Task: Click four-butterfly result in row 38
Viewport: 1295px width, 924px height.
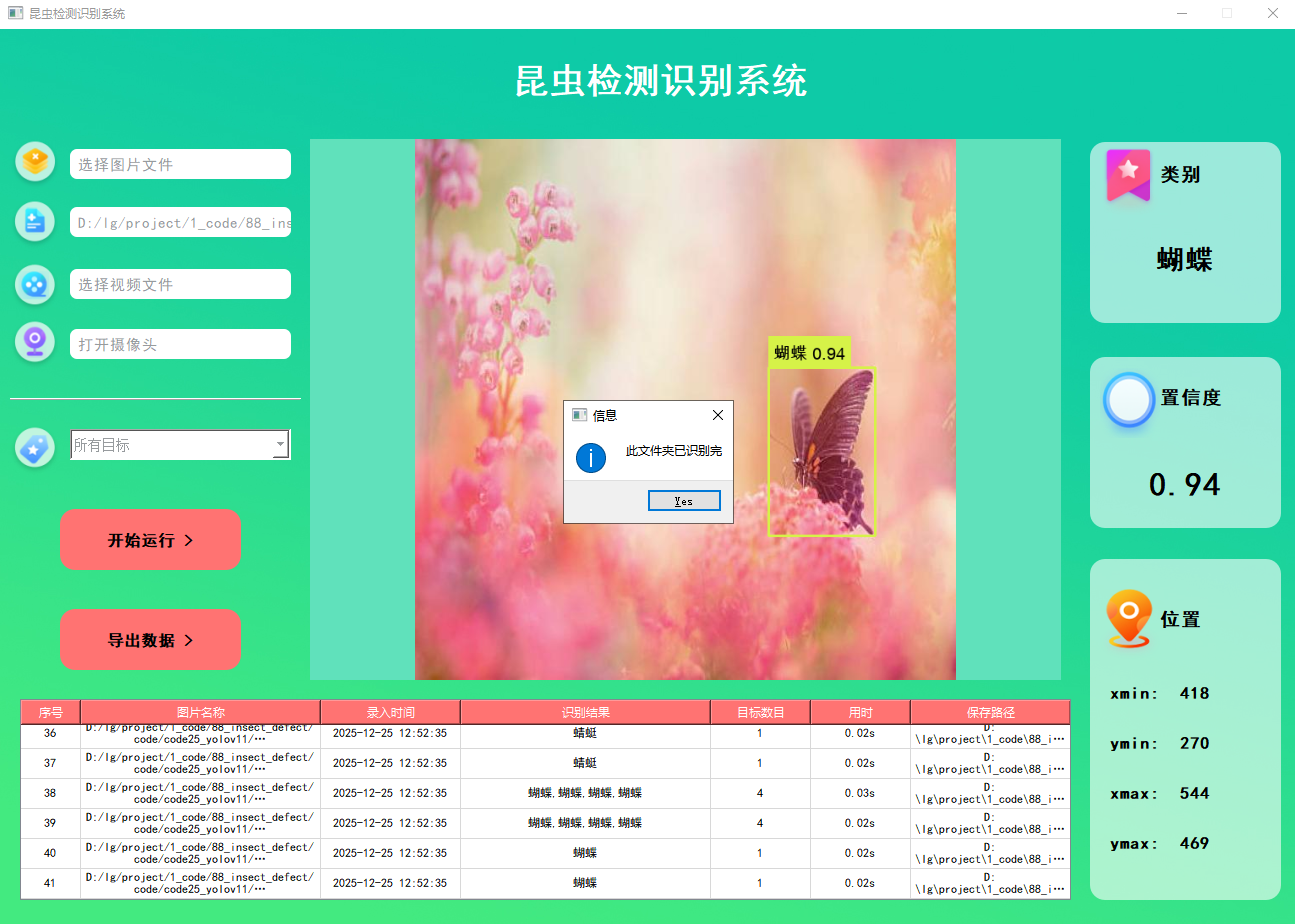Action: click(586, 794)
